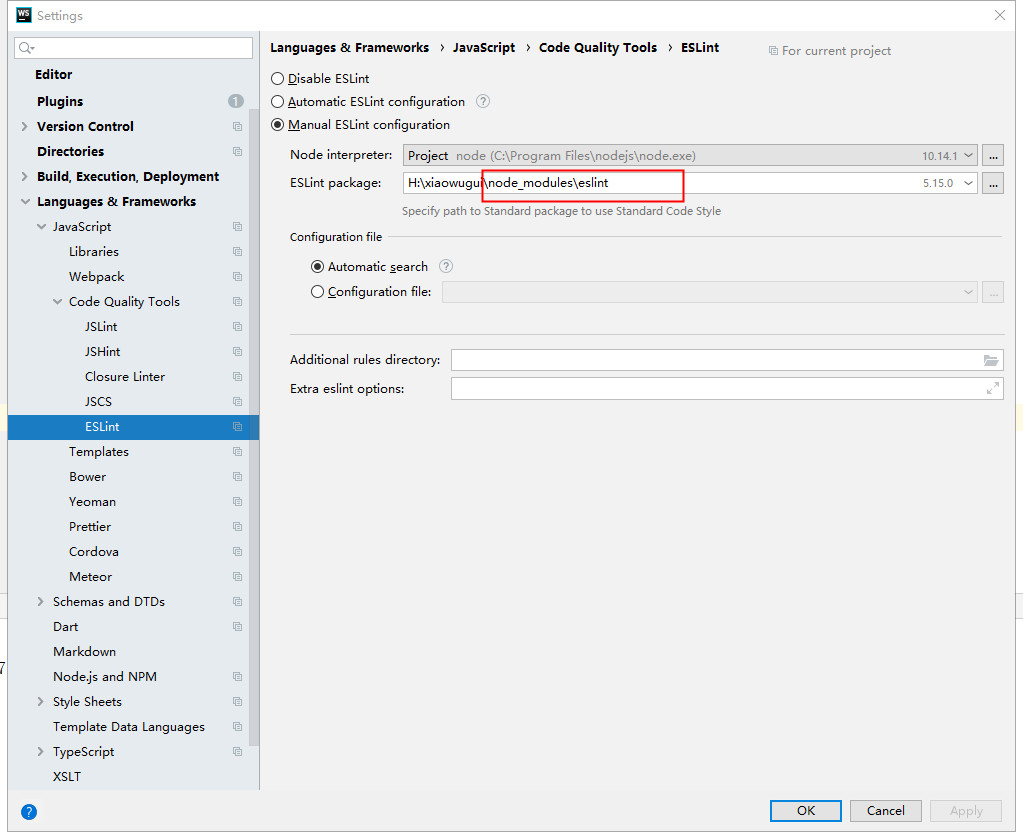Click the Code Quality Tools breadcrumb

[598, 48]
